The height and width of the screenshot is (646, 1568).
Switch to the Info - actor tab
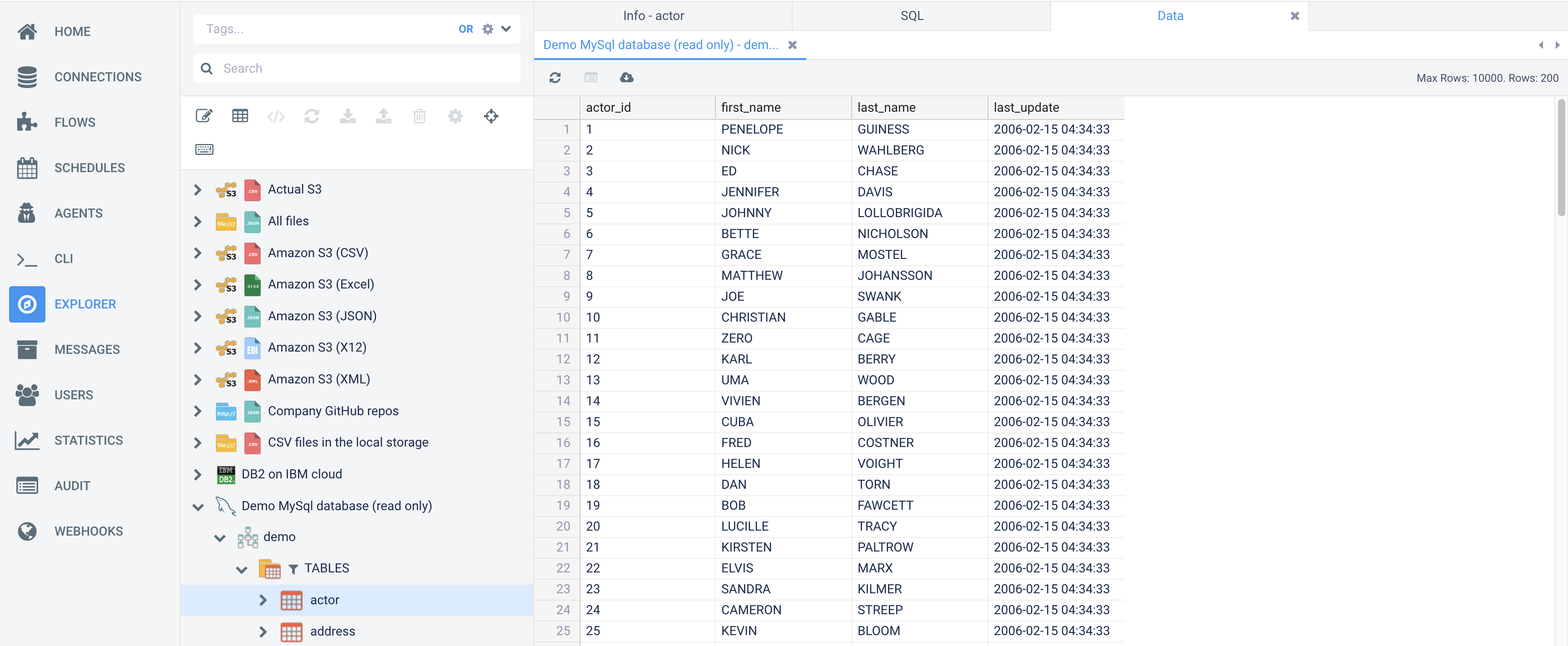(x=653, y=15)
